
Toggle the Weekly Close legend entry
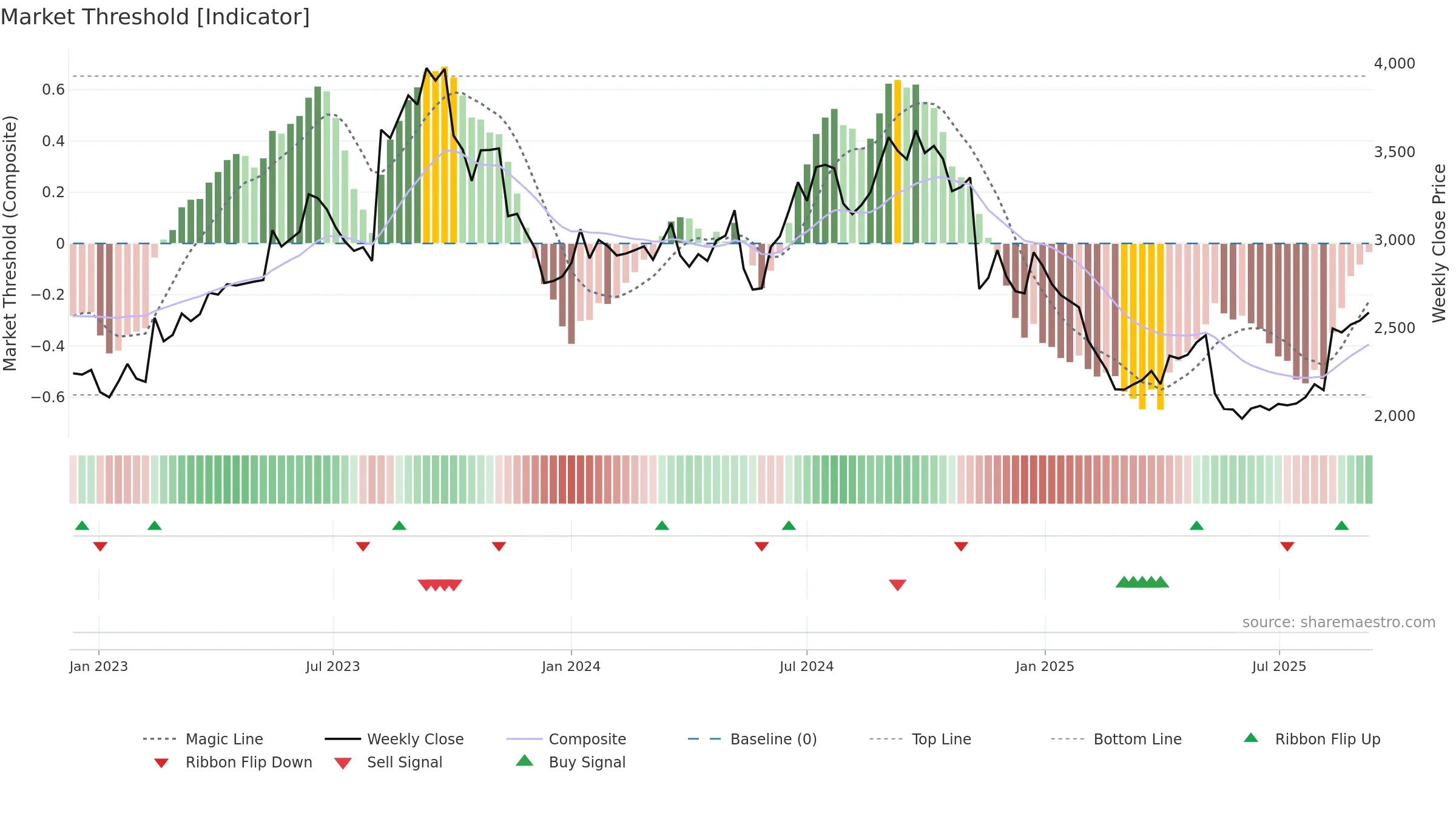[x=394, y=739]
